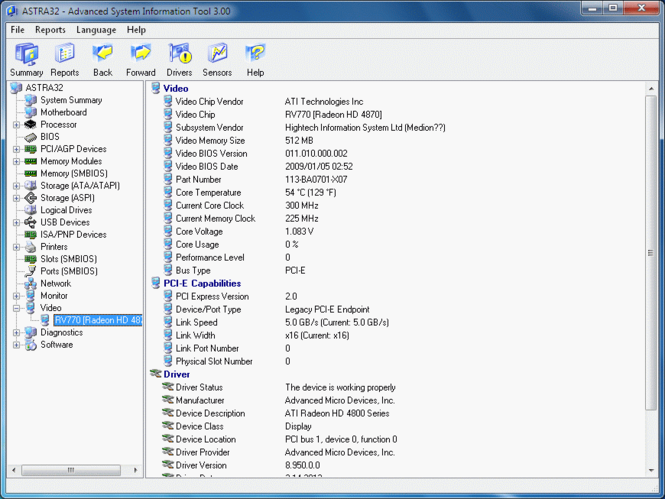Click the Software disc icon in tree
665x499 pixels.
point(31,345)
